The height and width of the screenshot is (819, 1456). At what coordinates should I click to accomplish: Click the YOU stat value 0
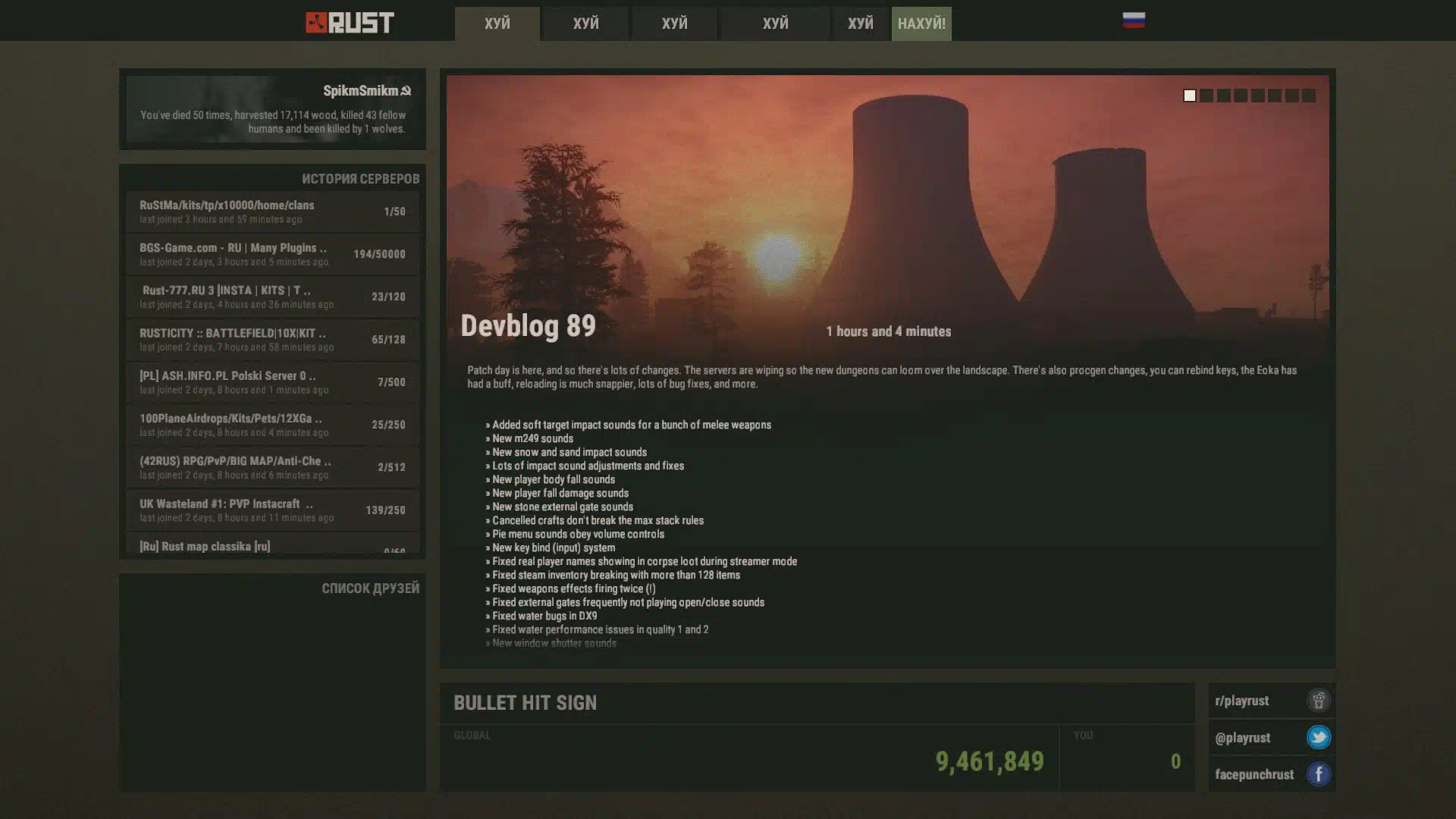[1175, 761]
